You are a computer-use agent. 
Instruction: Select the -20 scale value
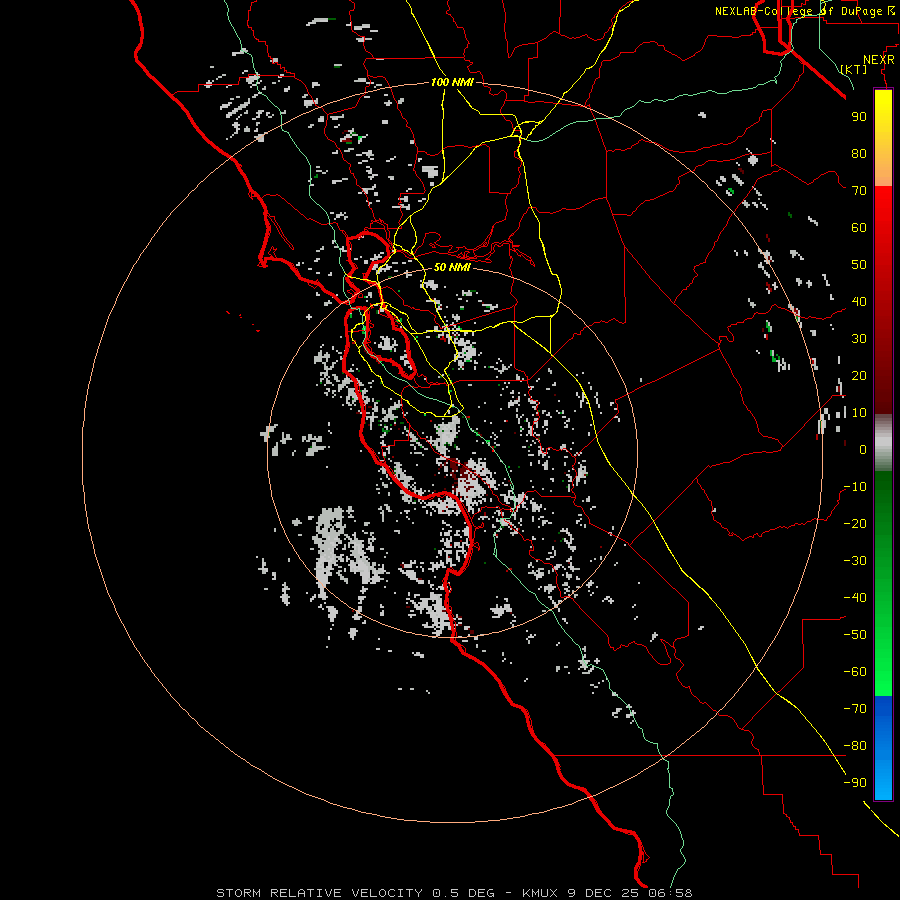855,523
